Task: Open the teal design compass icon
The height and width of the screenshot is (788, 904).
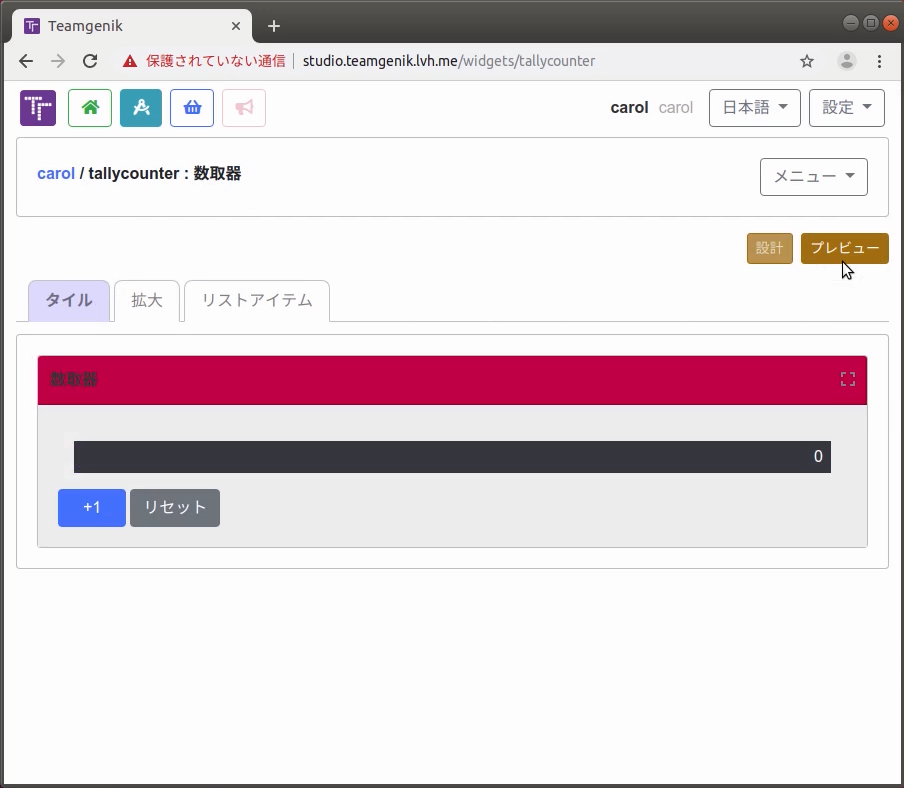Action: [x=141, y=108]
